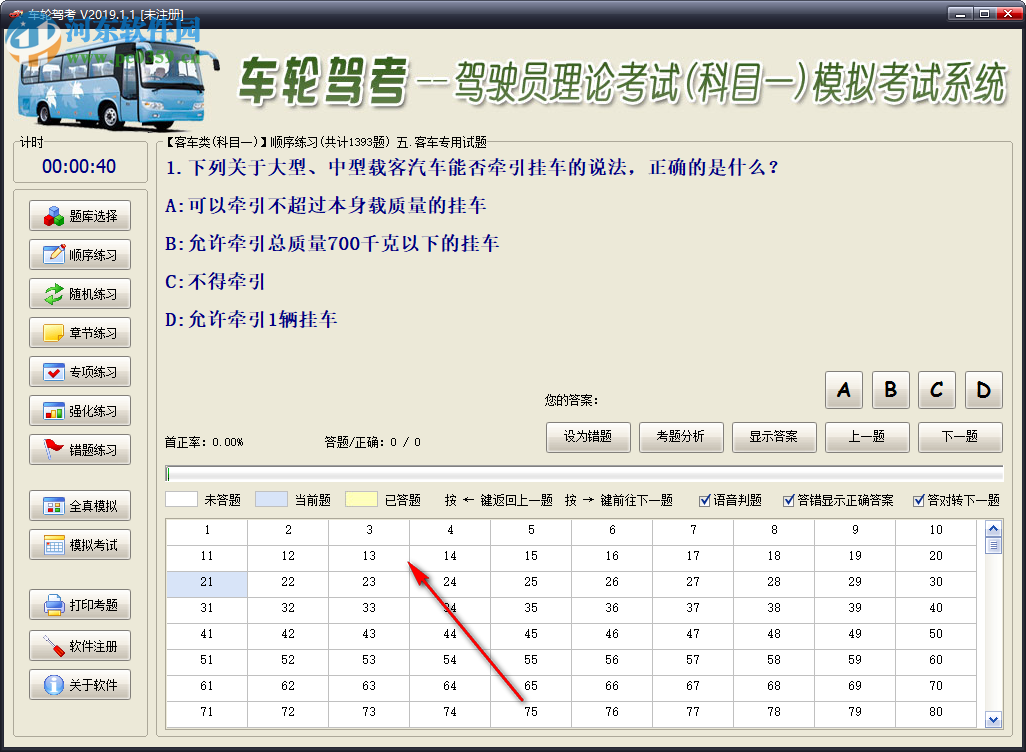Choose answer A button

click(844, 390)
